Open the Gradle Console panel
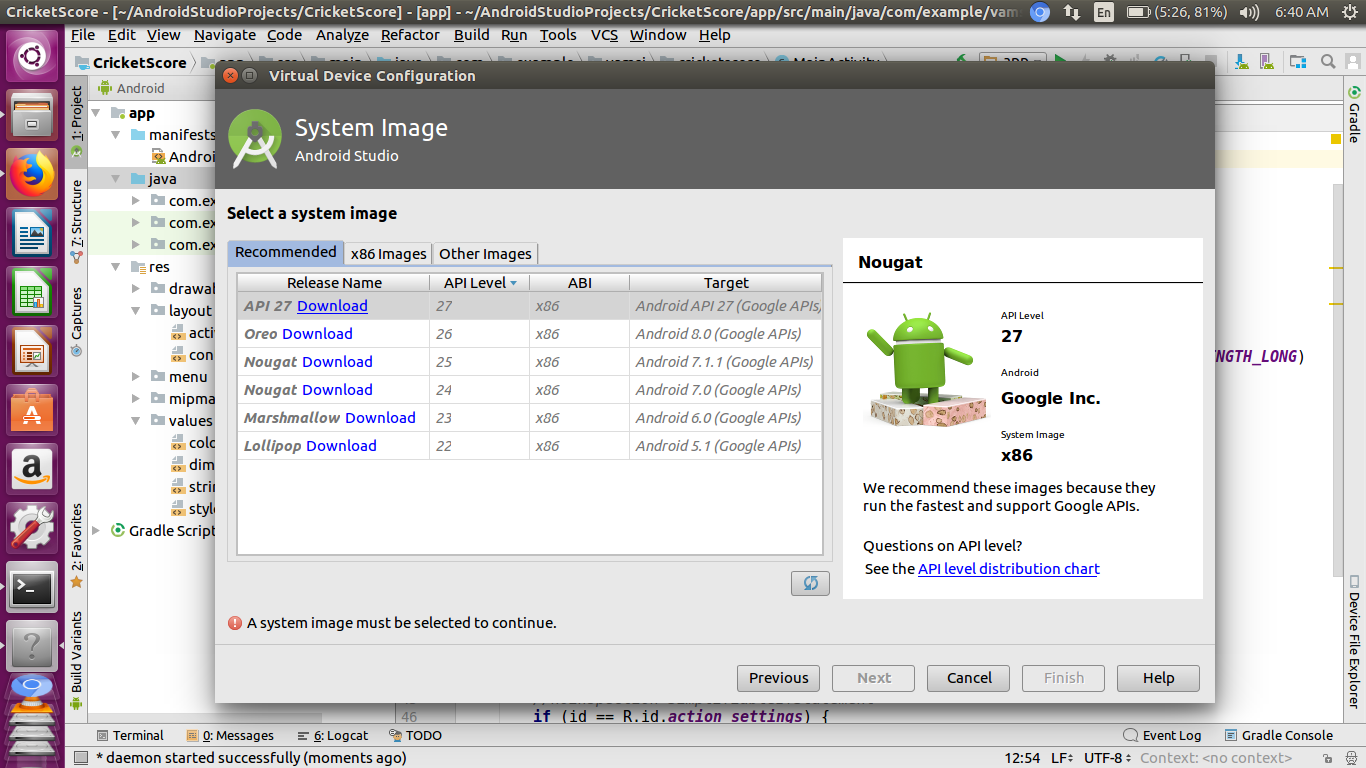 tap(1278, 735)
